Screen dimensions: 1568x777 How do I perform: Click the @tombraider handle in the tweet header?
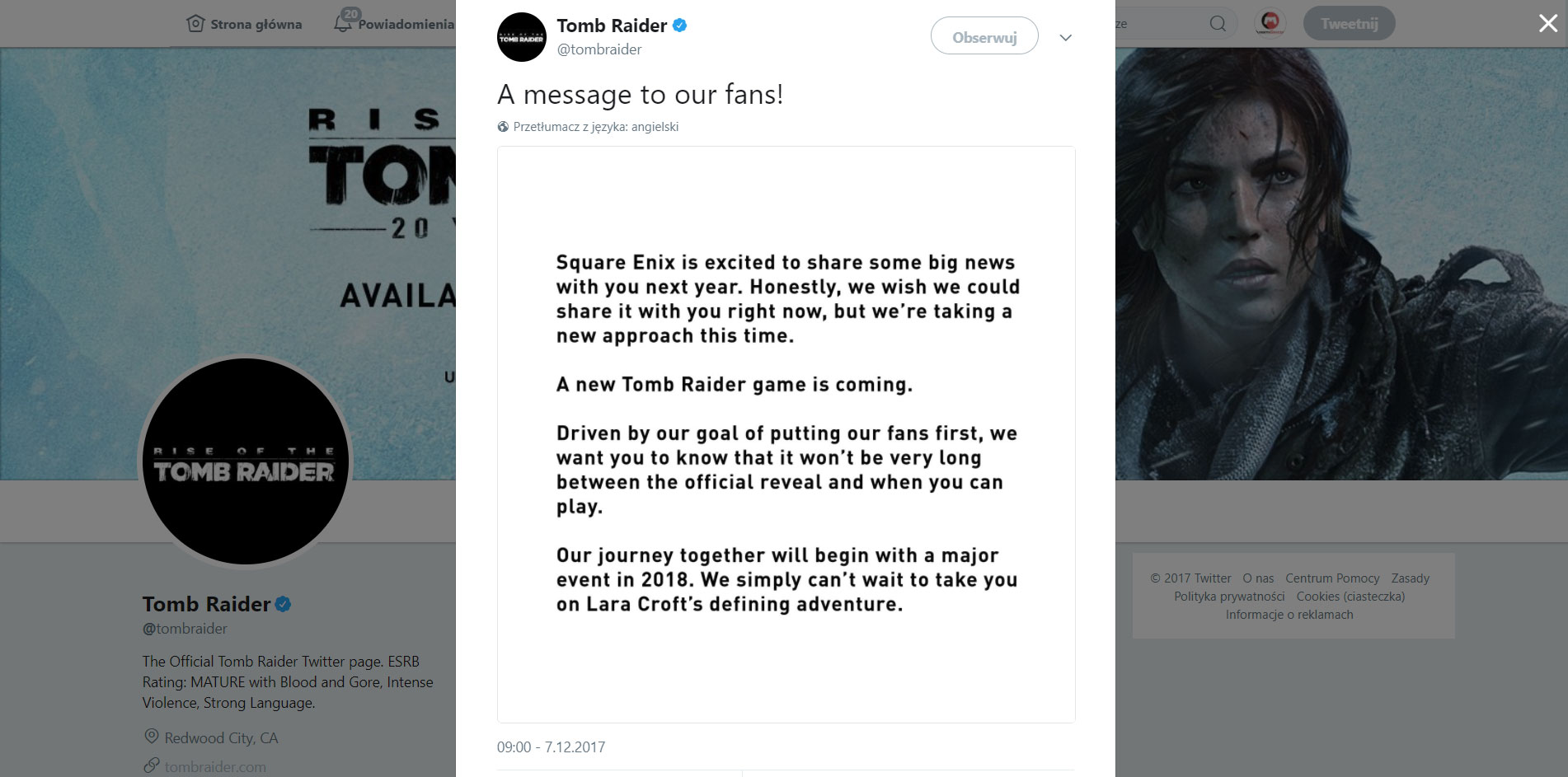coord(599,49)
